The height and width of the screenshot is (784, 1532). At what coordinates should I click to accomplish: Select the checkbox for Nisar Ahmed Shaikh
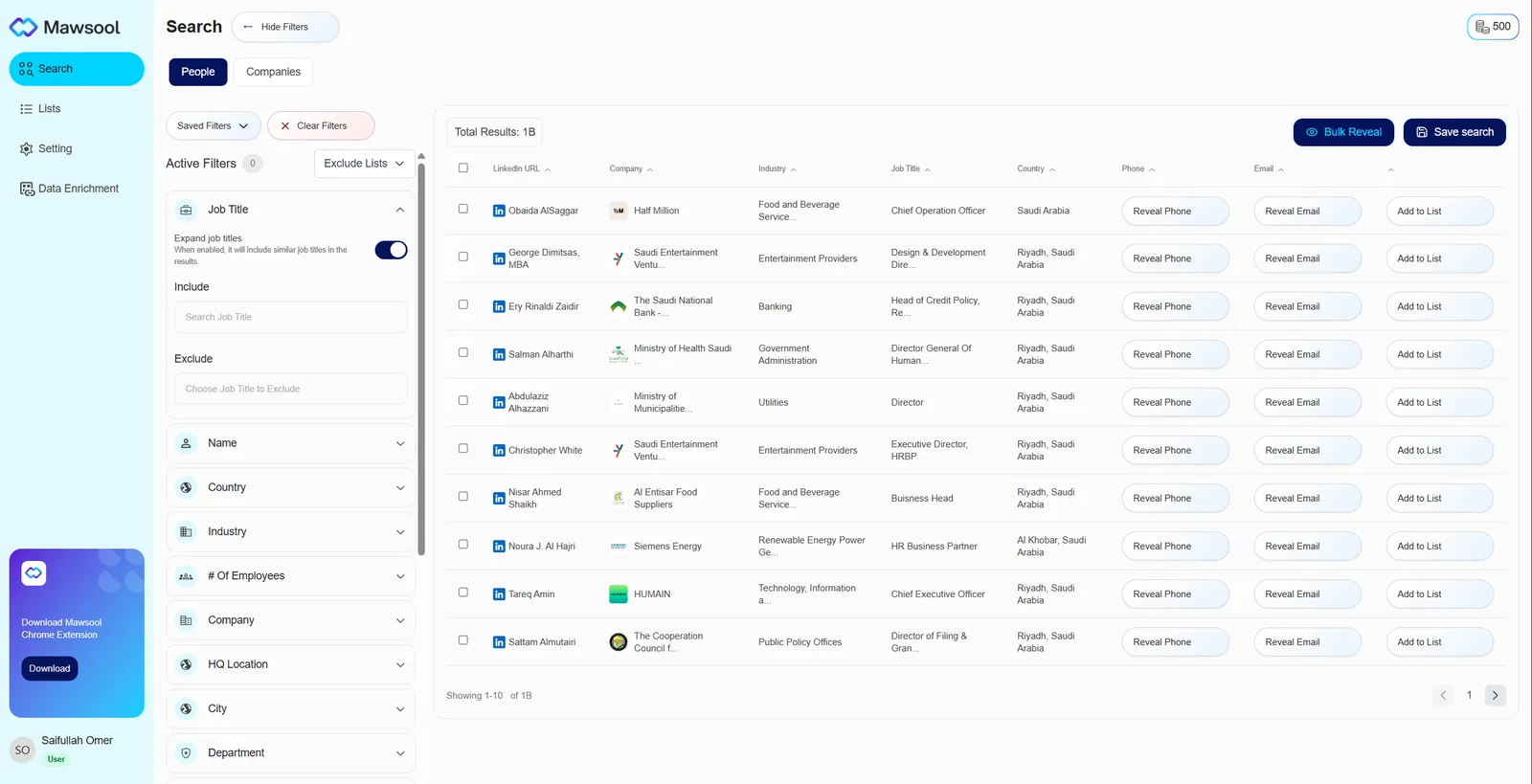tap(463, 496)
